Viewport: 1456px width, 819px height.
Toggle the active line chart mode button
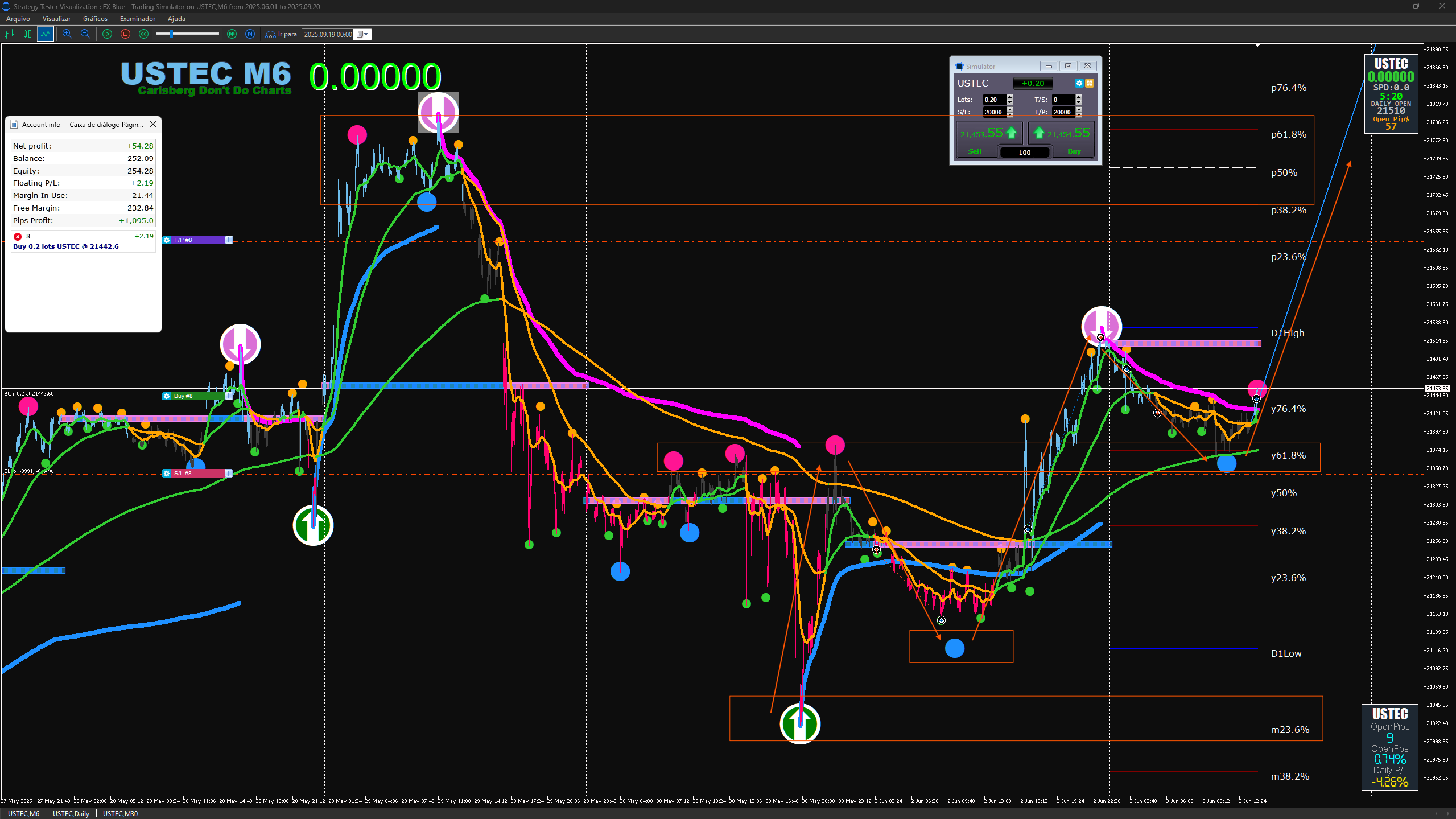(46, 34)
